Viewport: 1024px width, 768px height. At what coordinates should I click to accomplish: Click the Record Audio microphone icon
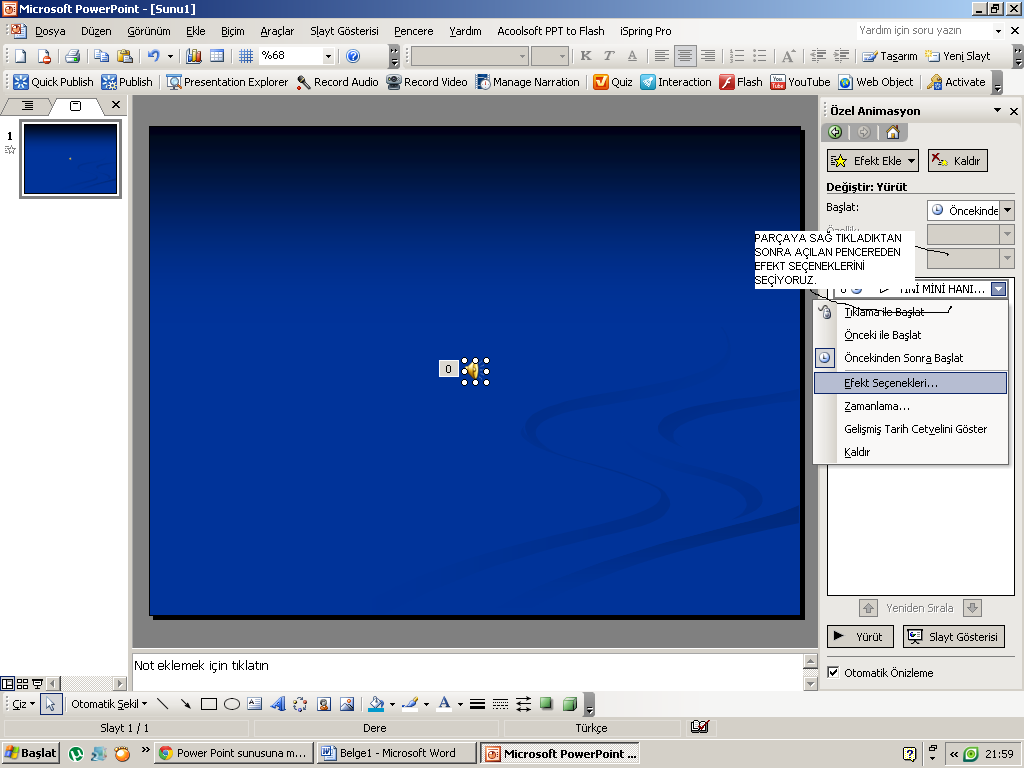(303, 82)
